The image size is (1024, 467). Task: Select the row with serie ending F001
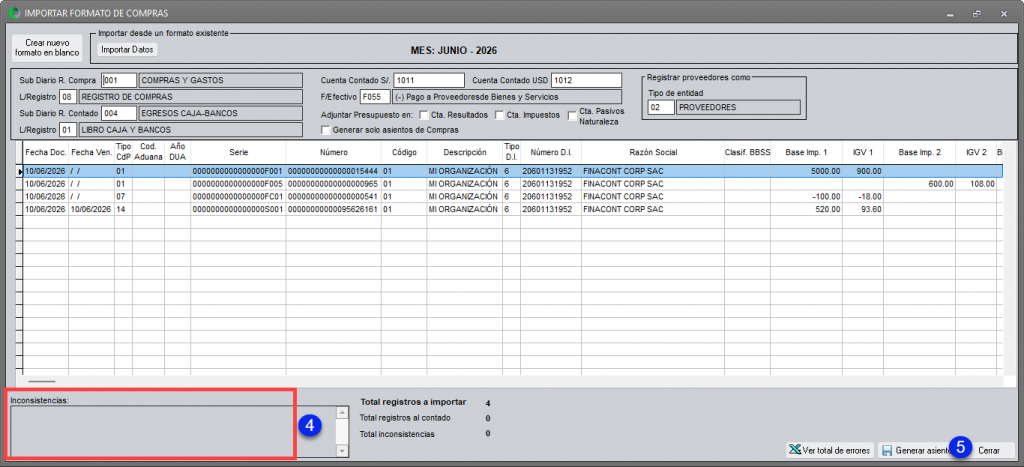pyautogui.click(x=513, y=171)
